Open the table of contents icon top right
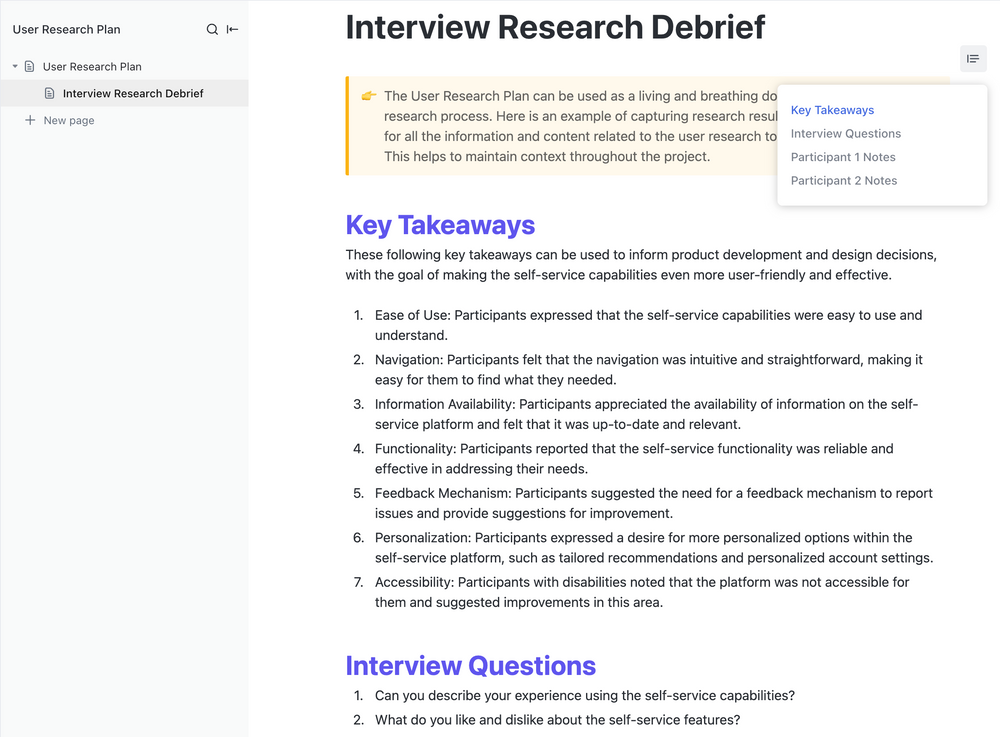1000x737 pixels. tap(973, 58)
